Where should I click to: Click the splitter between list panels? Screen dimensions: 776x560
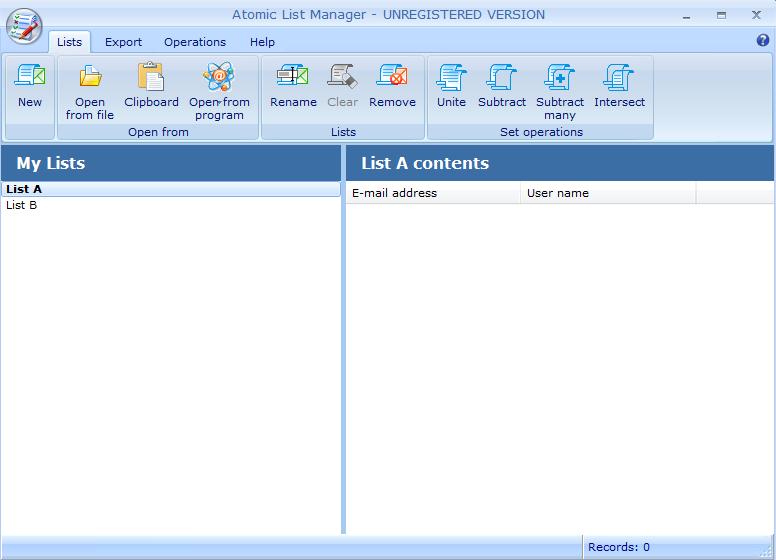coord(343,339)
